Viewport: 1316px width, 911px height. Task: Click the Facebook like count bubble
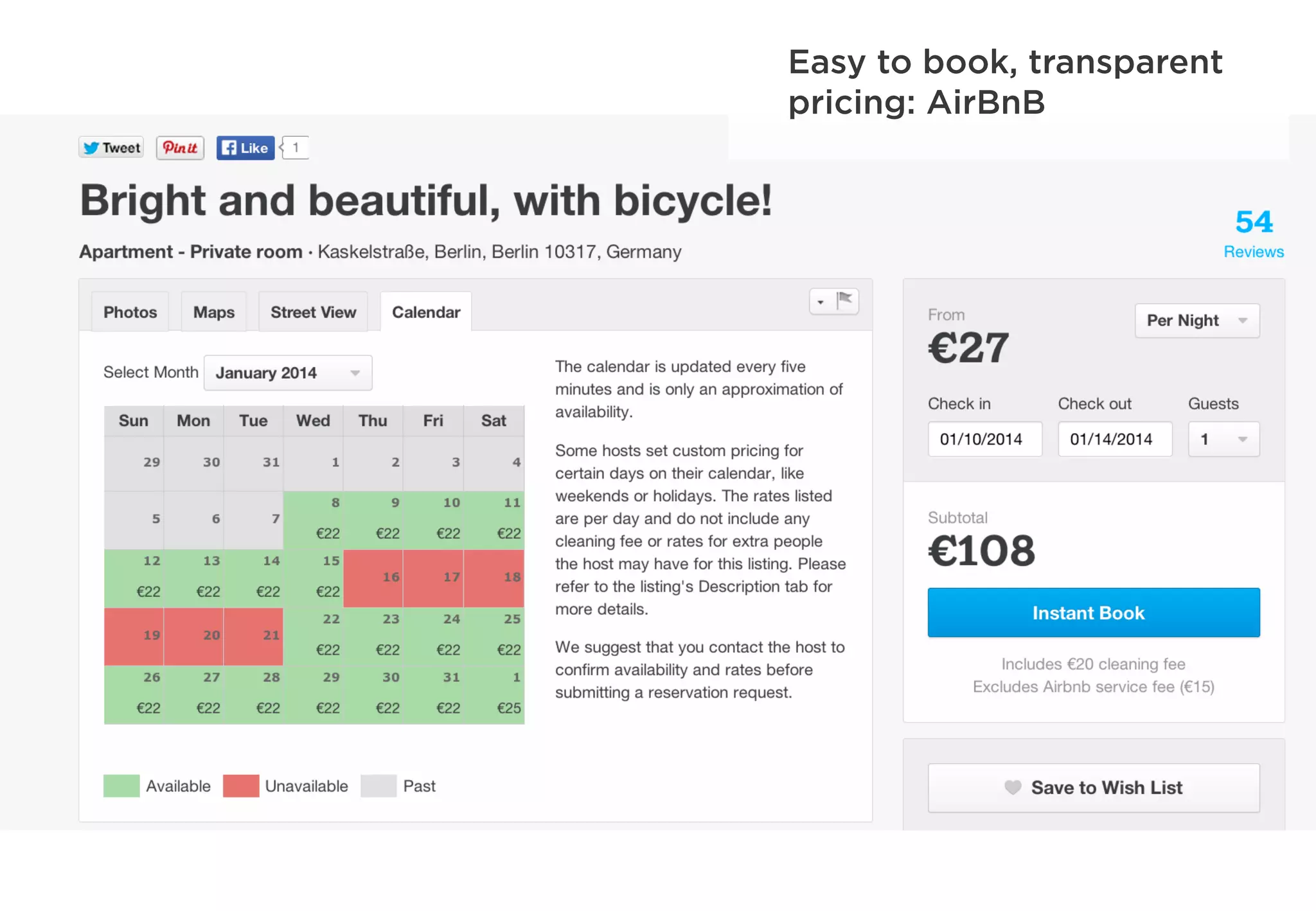296,148
